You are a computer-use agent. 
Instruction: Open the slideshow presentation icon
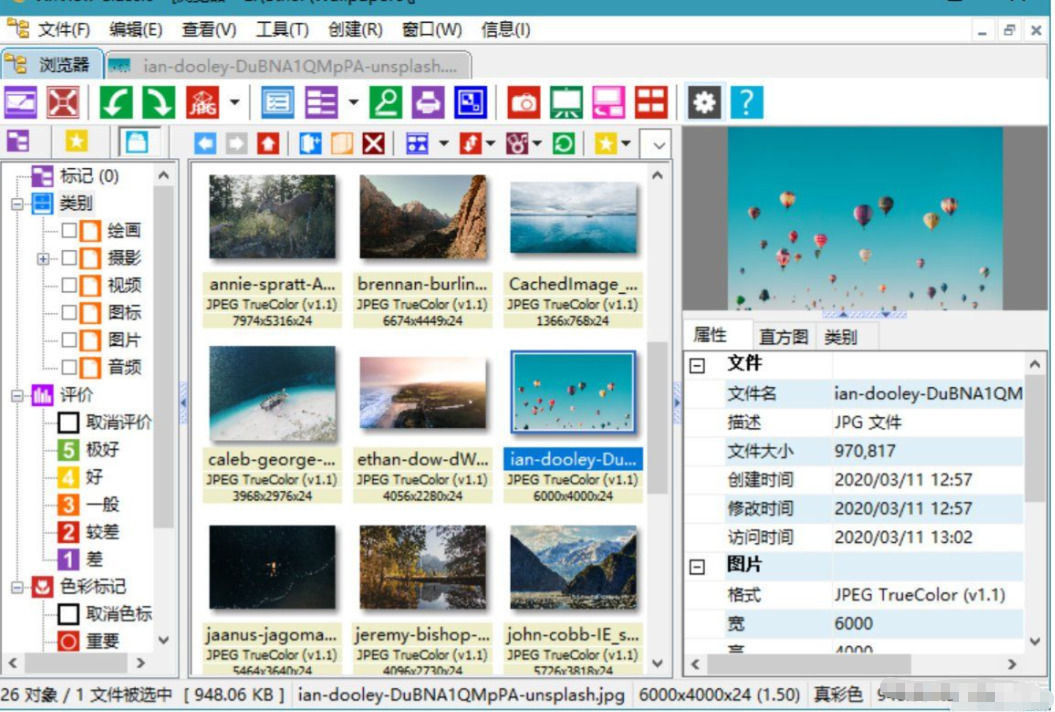(x=566, y=102)
